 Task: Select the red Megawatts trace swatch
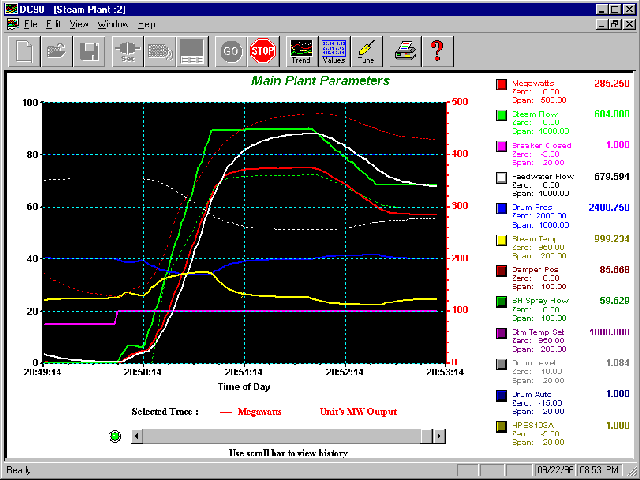click(x=502, y=86)
